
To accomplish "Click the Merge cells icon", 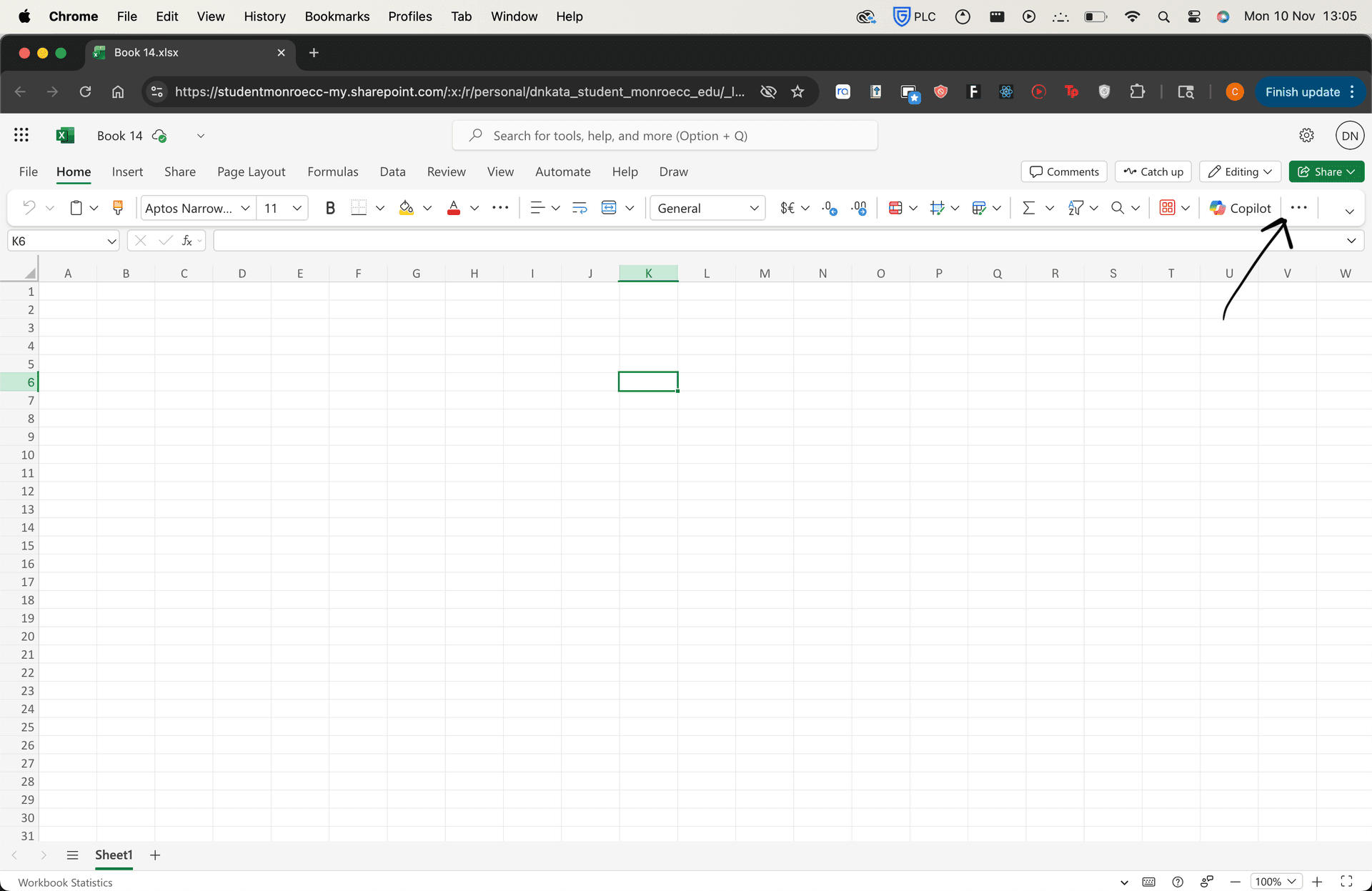I will point(609,208).
